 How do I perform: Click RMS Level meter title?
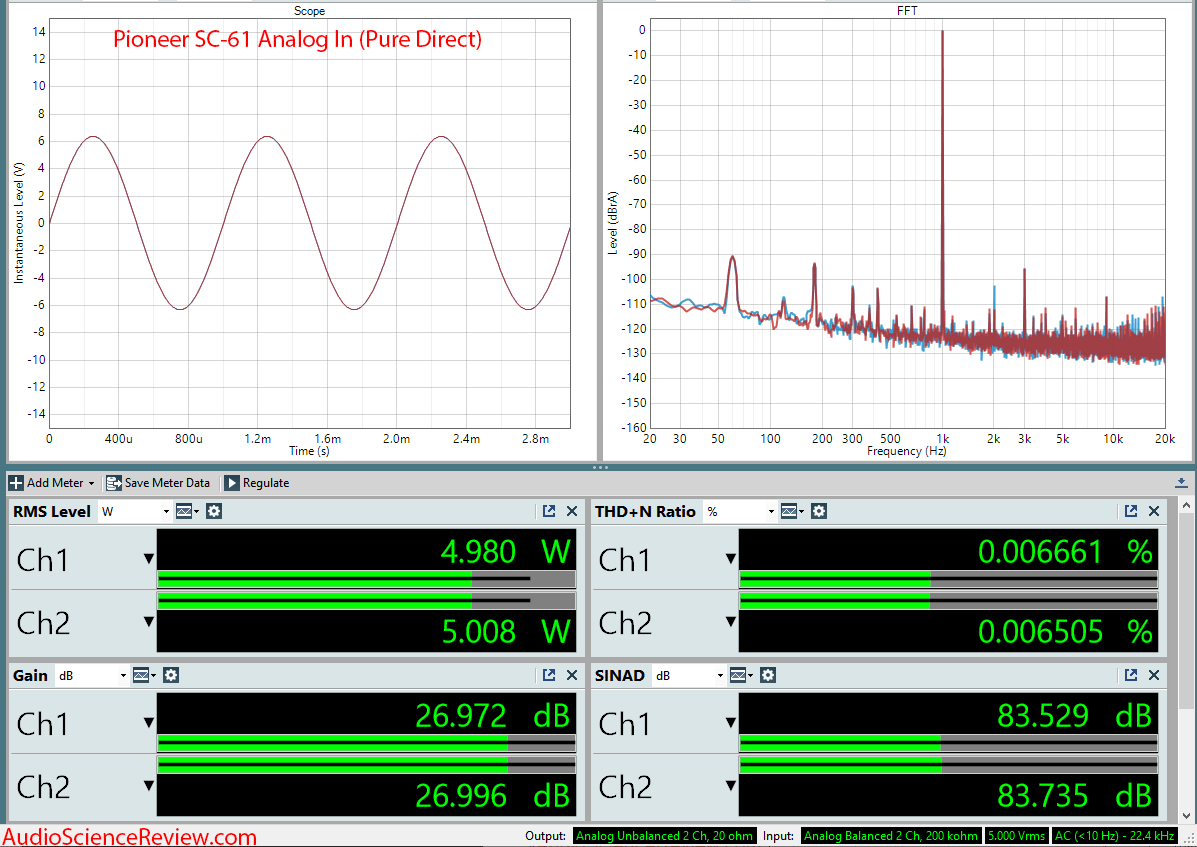52,511
